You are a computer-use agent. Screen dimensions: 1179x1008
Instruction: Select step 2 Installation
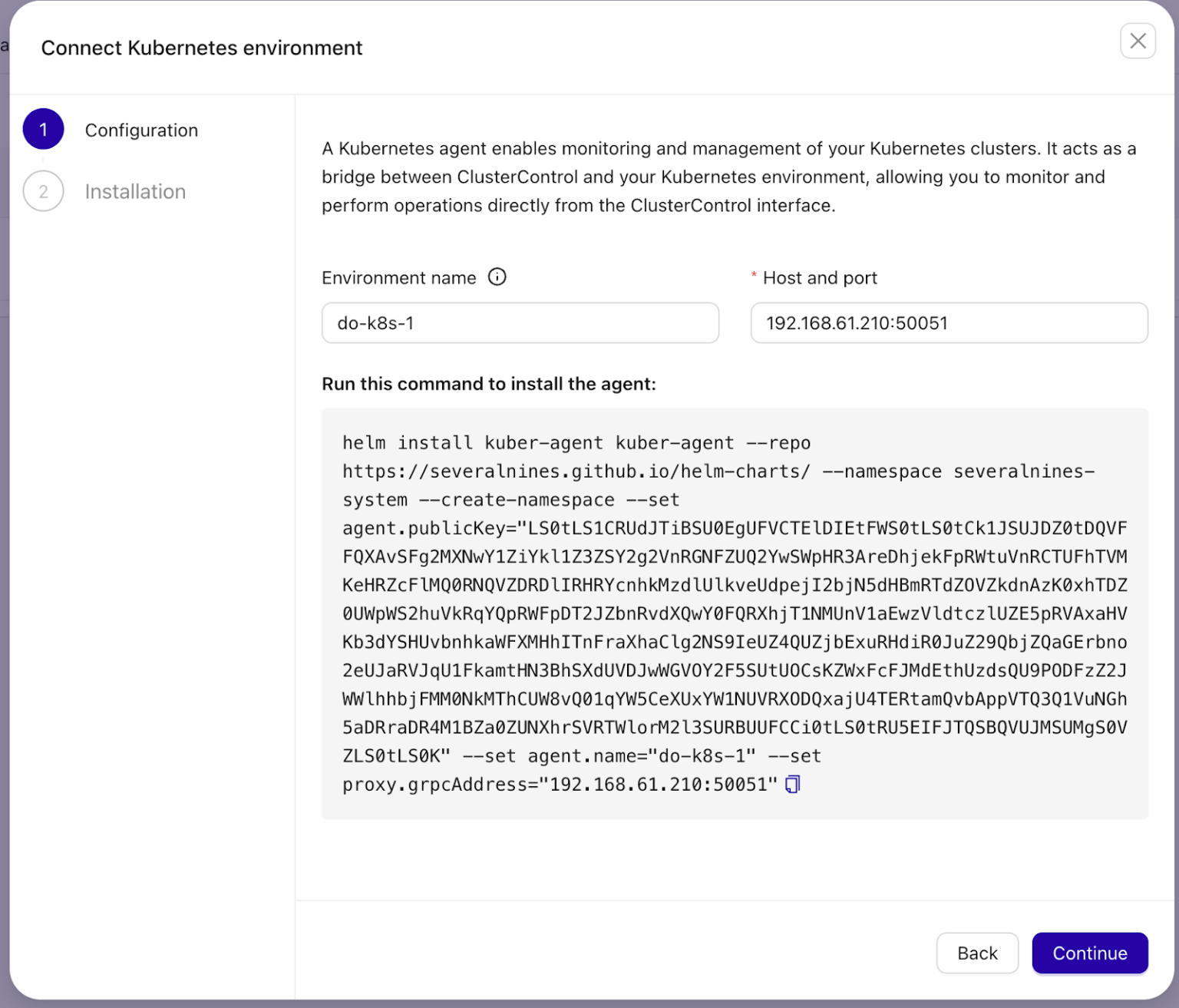click(x=105, y=191)
